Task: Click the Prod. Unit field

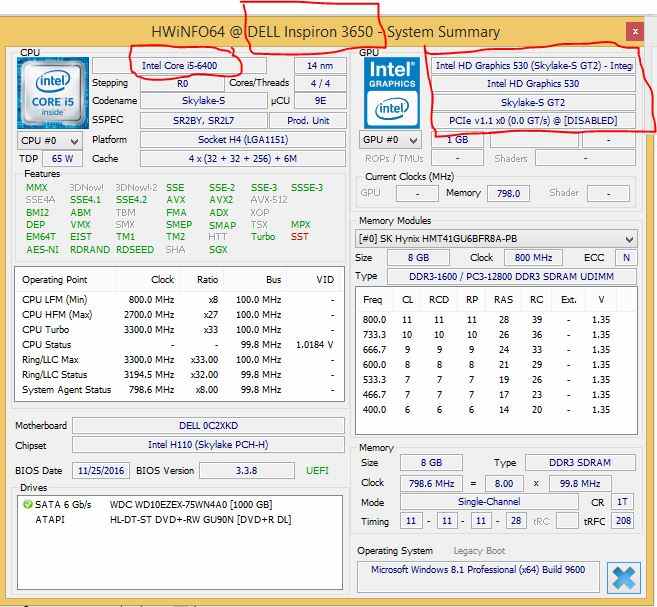Action: point(310,121)
